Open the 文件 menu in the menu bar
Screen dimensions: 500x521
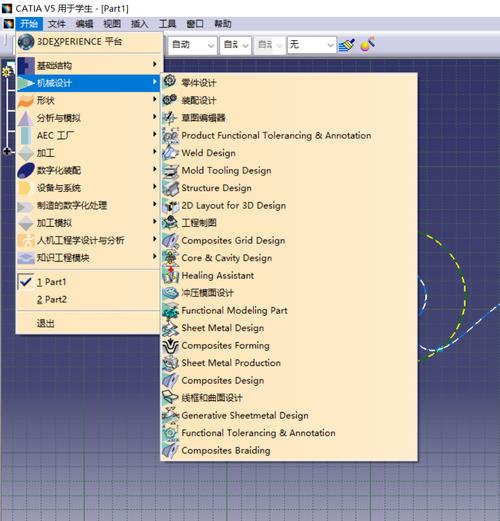[x=57, y=24]
